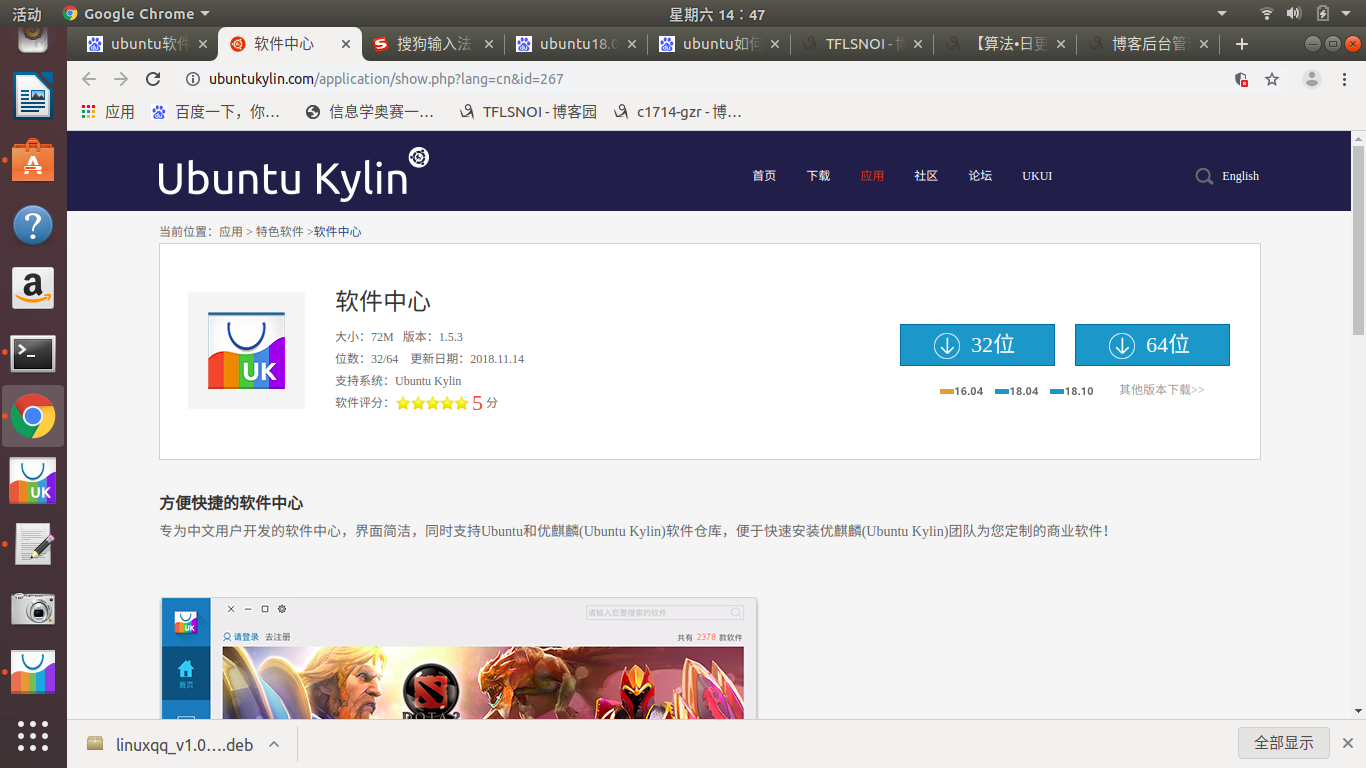Open 应用 in the site navigation
The height and width of the screenshot is (768, 1366).
tap(872, 176)
